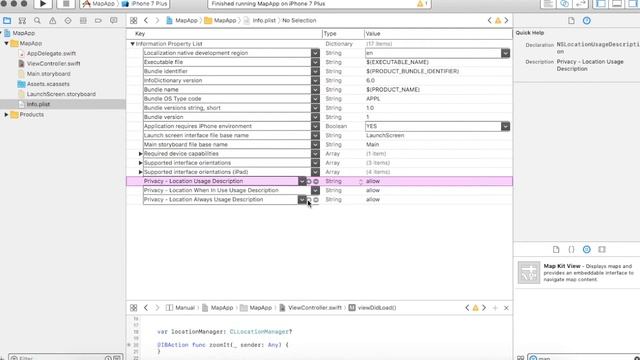Add an assistant editor with plus icon
Image resolution: width=640 pixels, height=360 pixels.
[495, 308]
